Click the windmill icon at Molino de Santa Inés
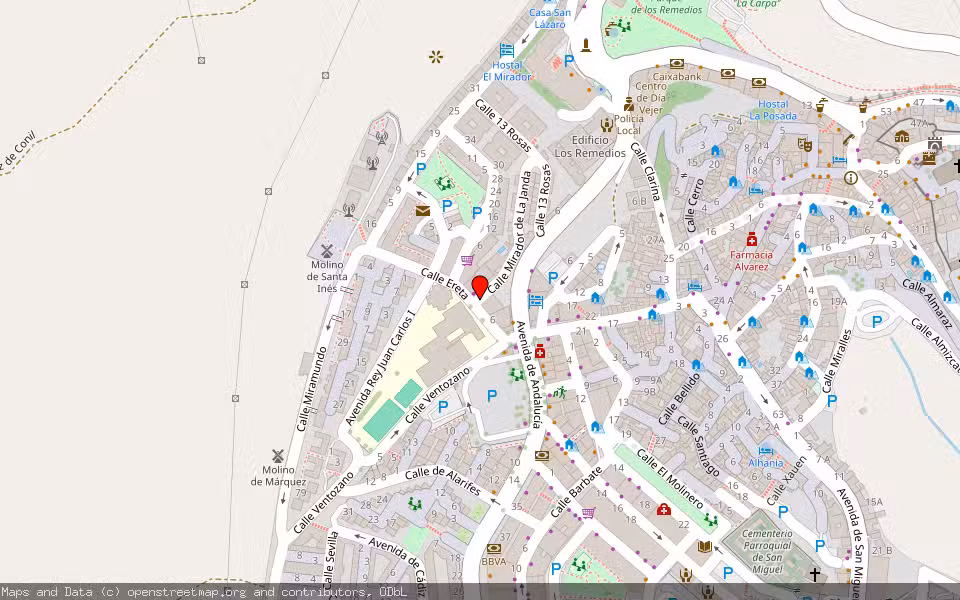This screenshot has width=960, height=600. tap(325, 250)
